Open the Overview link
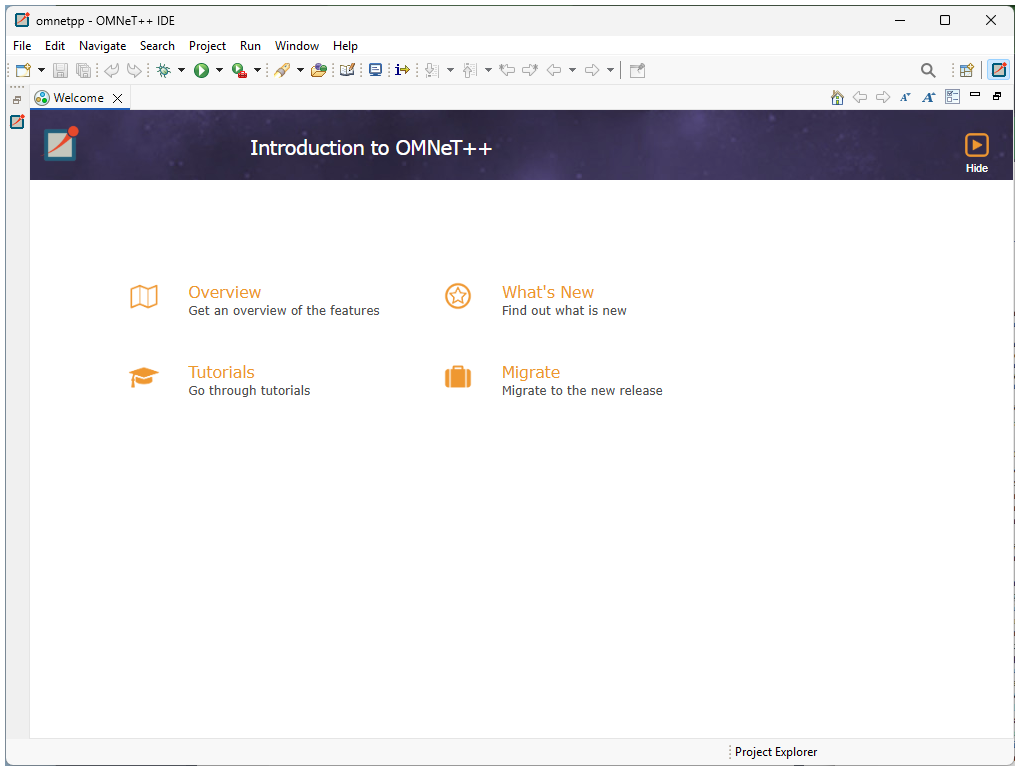 click(224, 292)
